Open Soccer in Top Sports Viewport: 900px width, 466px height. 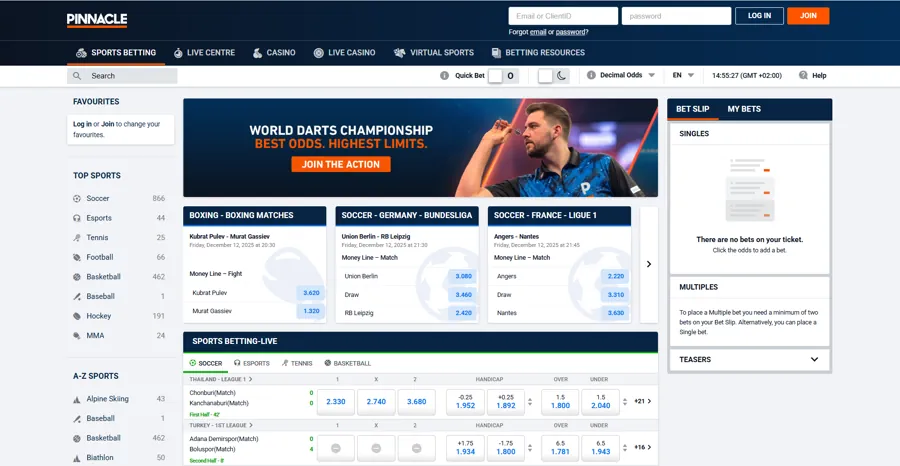[98, 199]
